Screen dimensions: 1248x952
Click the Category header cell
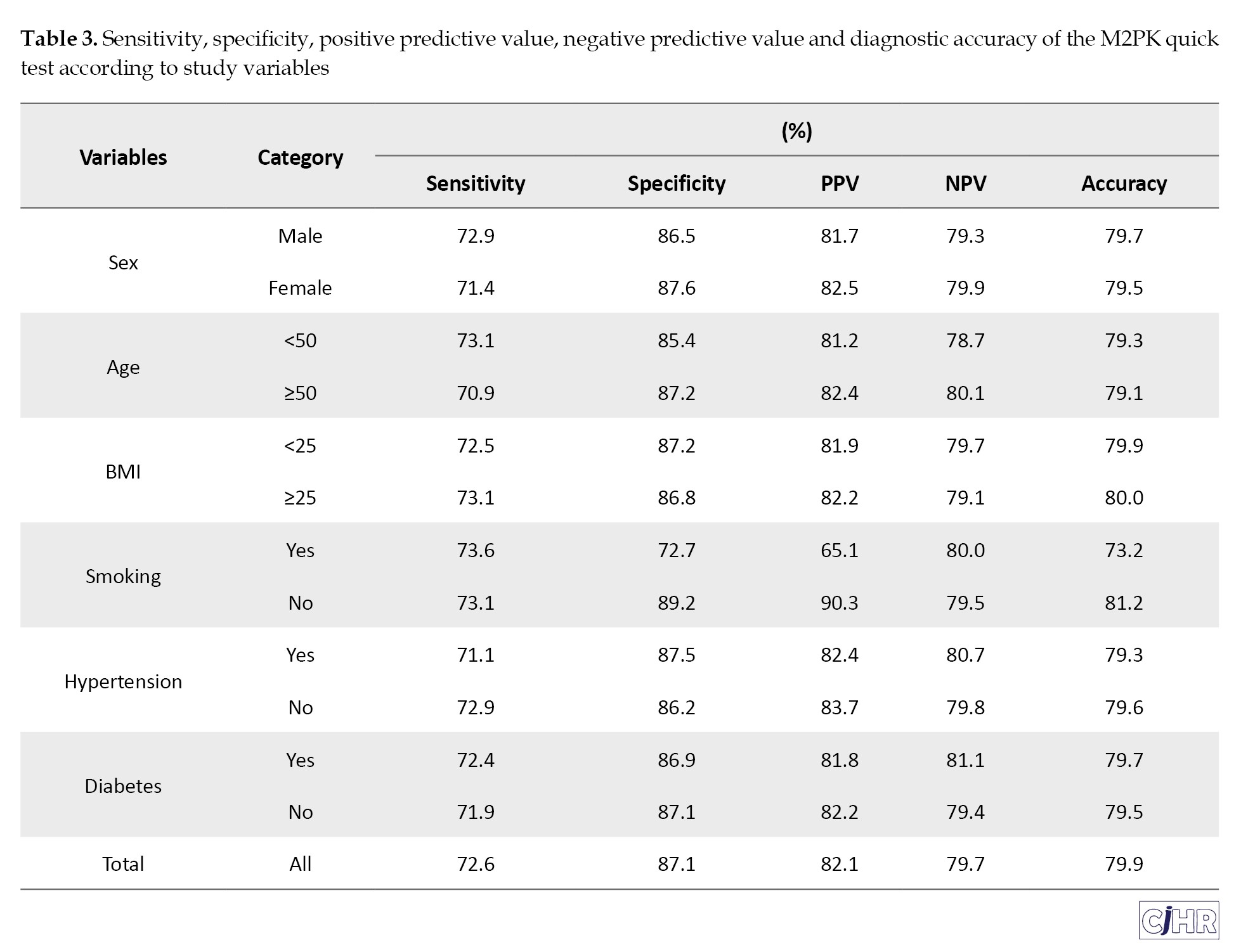pos(300,157)
